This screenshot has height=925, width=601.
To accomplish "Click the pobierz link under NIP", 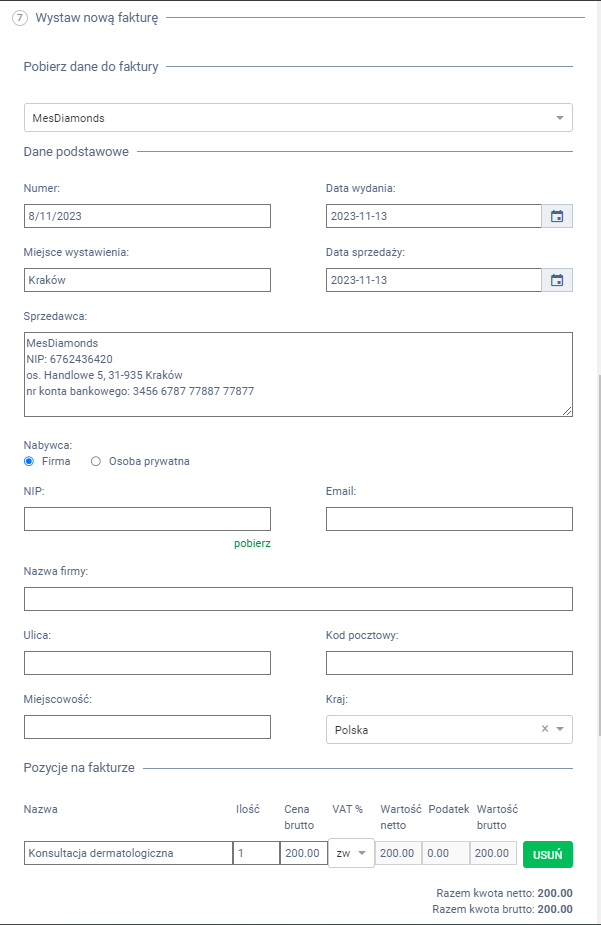I will (x=252, y=543).
